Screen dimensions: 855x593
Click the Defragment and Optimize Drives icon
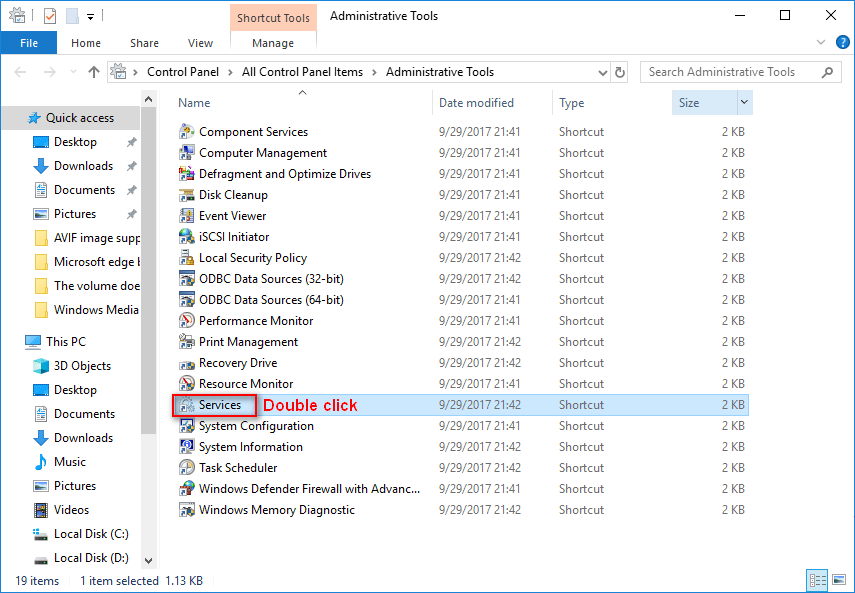click(186, 174)
